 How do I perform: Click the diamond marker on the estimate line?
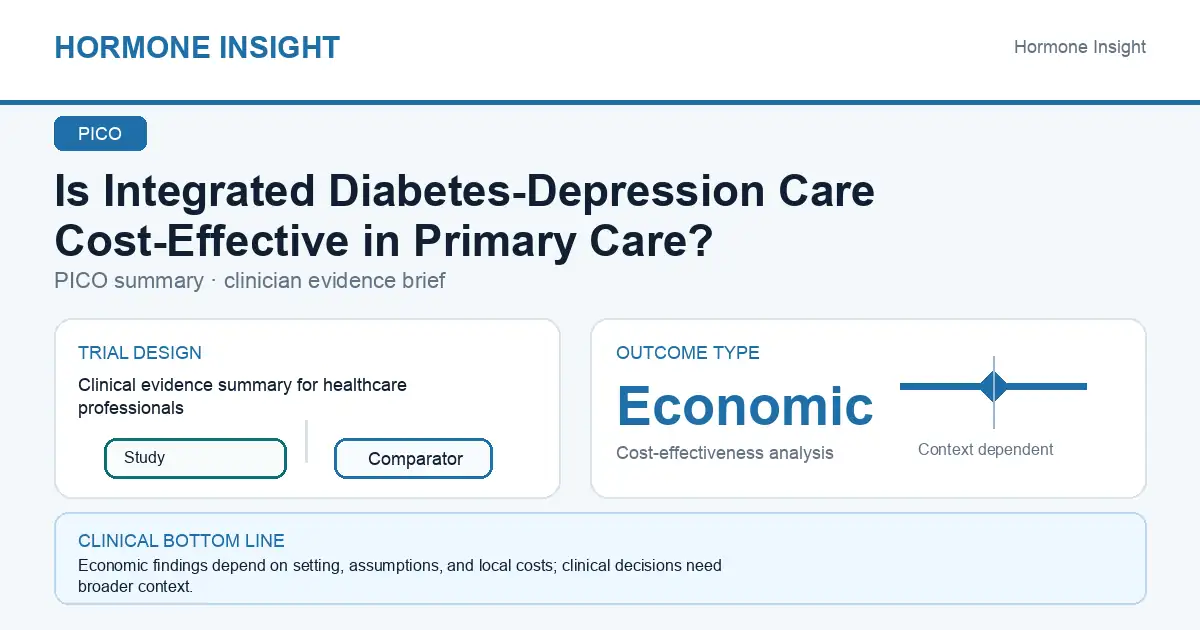point(993,386)
